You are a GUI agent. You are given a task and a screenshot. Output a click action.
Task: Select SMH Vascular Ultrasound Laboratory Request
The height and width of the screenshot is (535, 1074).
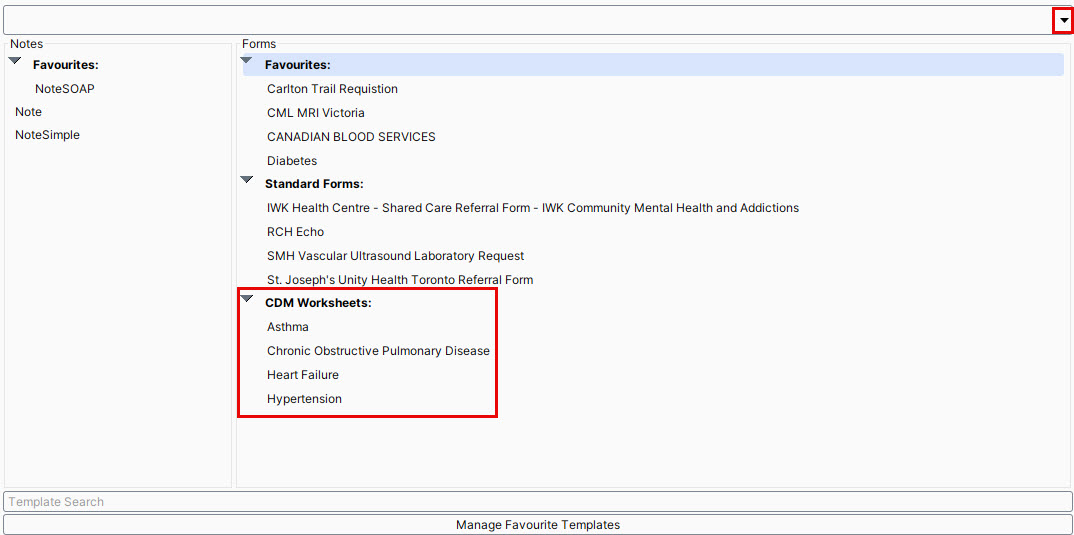point(395,256)
